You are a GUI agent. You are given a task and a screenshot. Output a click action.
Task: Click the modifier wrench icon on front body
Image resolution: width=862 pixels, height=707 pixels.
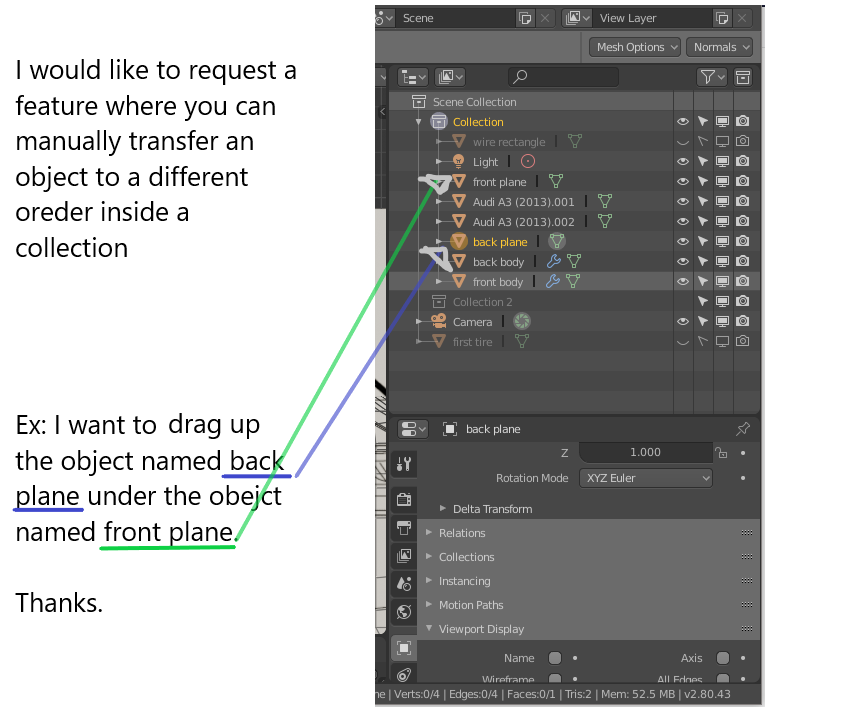click(x=552, y=281)
